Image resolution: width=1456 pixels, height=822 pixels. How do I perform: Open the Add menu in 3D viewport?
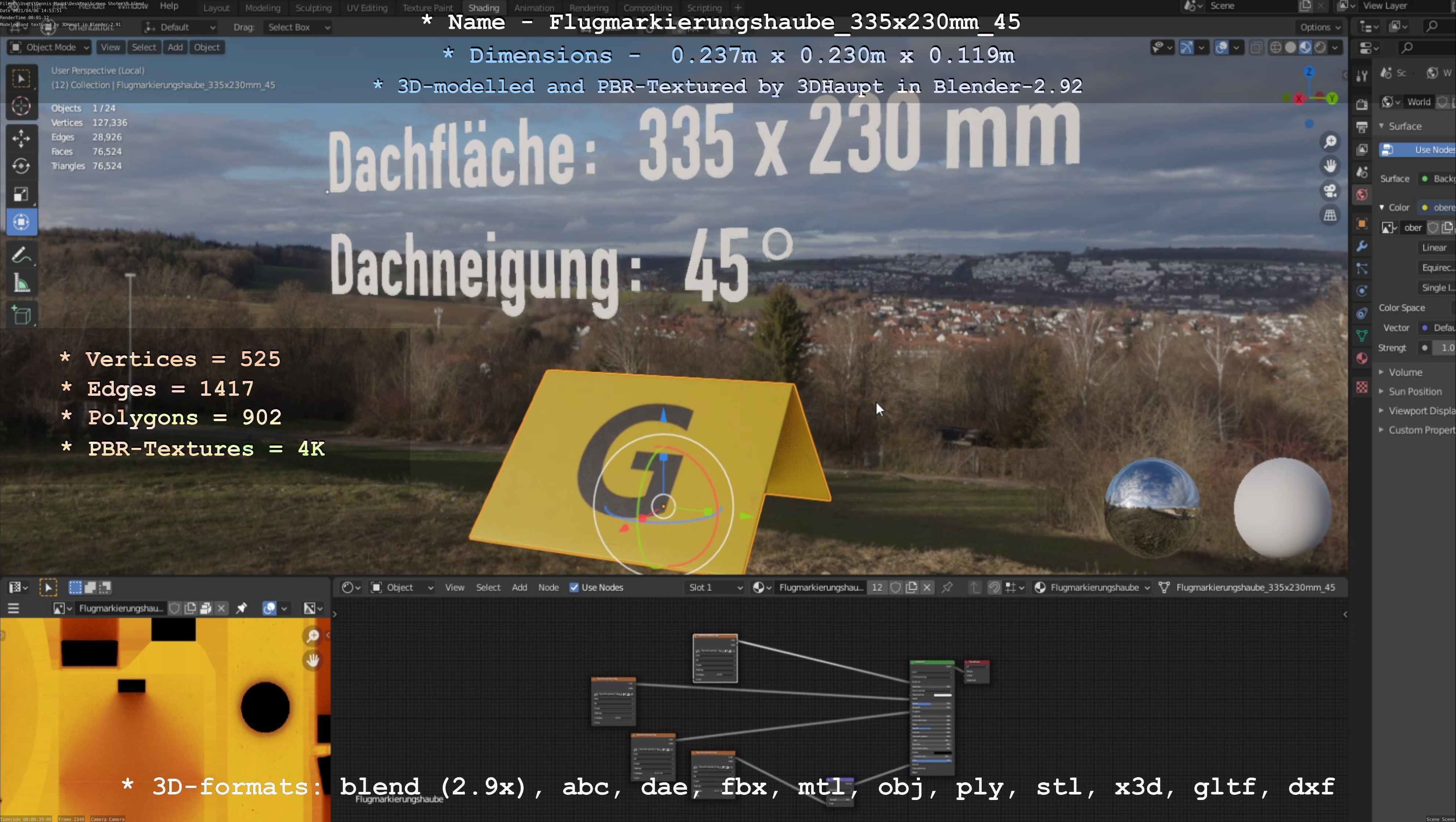pos(175,47)
